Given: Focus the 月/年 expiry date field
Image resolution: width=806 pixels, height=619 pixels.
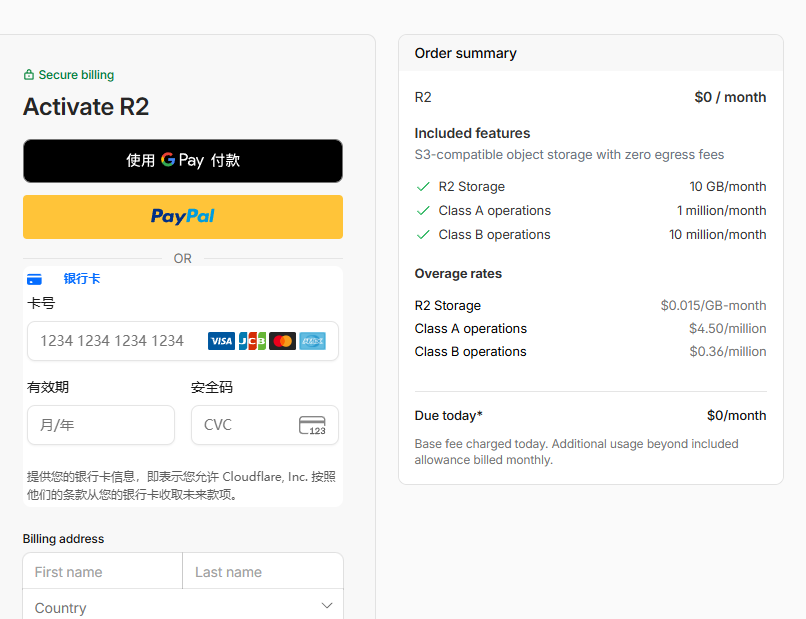Looking at the screenshot, I should coord(101,425).
